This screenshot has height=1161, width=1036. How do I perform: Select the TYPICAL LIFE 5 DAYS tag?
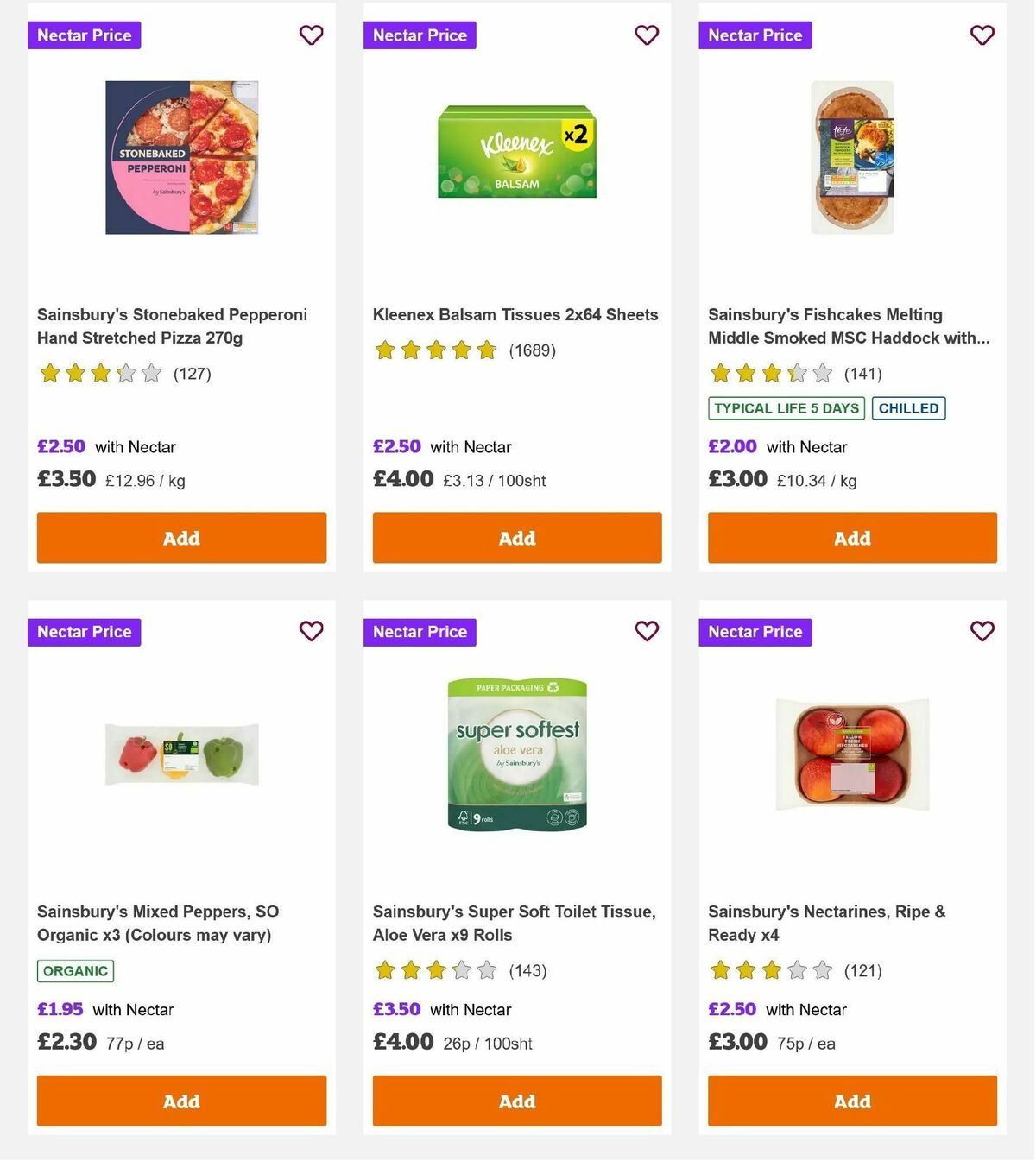coord(786,407)
